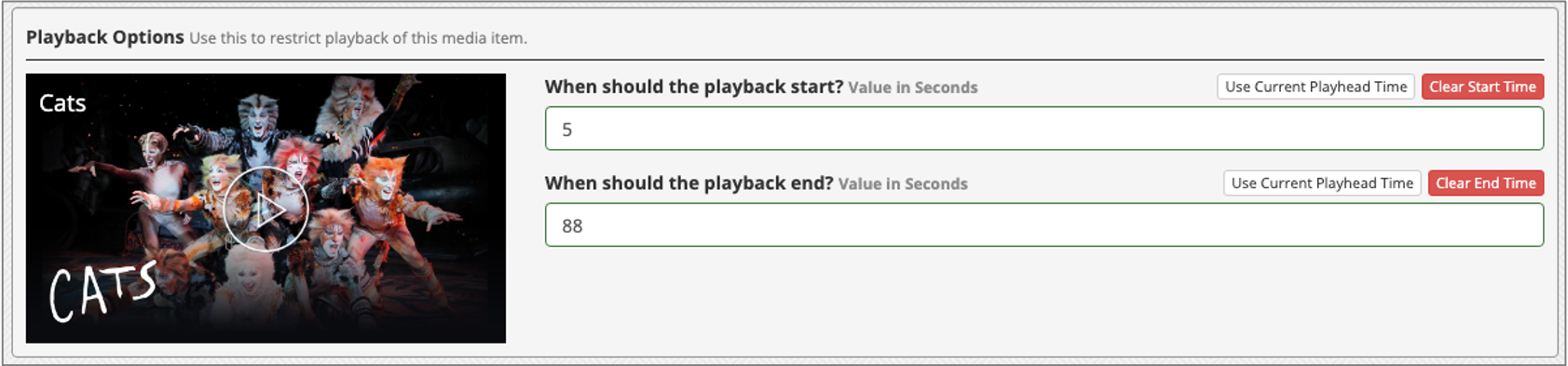
Task: Use Current Playhead Time for playback start
Action: 1316,87
